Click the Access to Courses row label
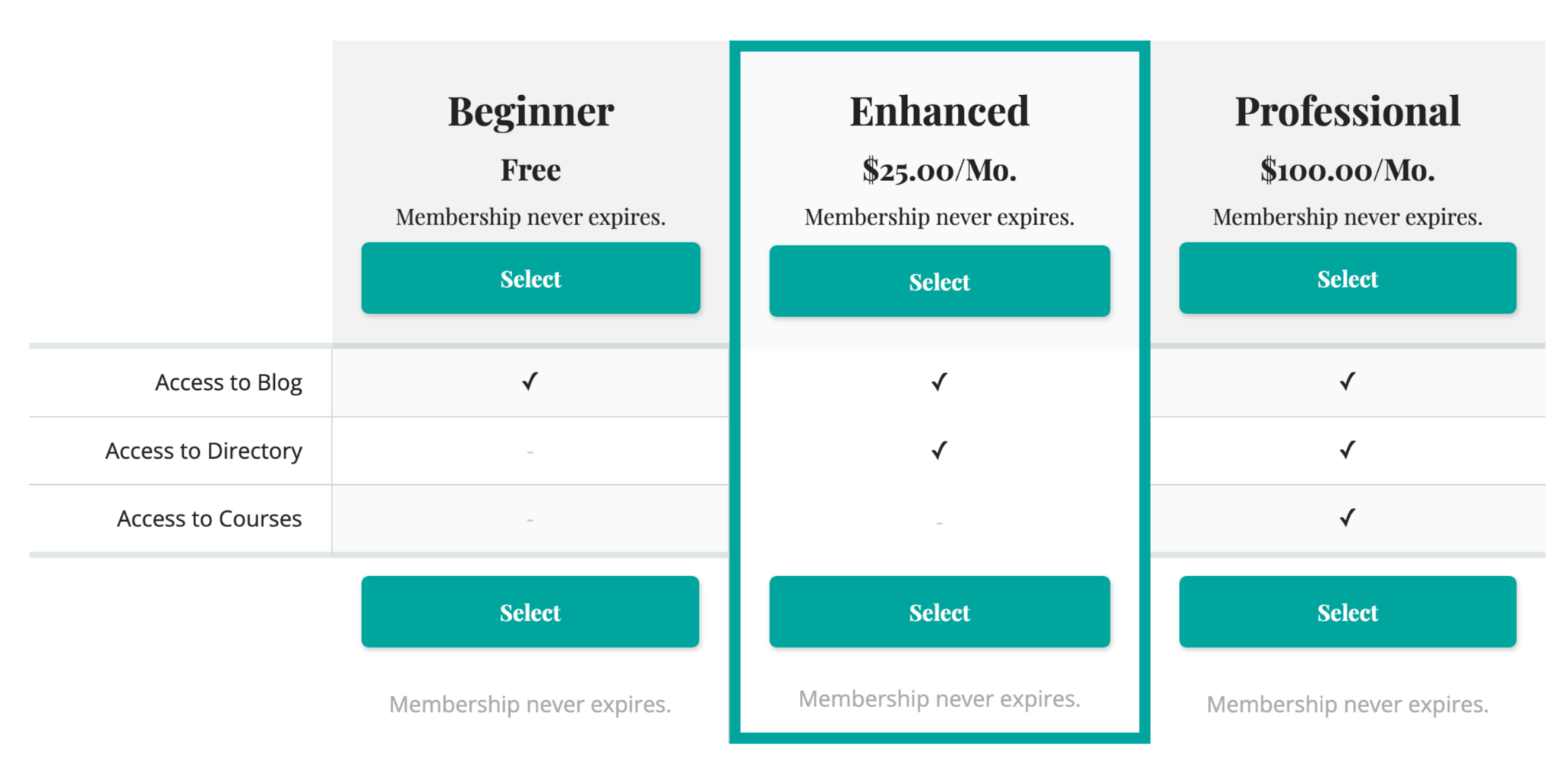The height and width of the screenshot is (776, 1568). click(x=209, y=519)
